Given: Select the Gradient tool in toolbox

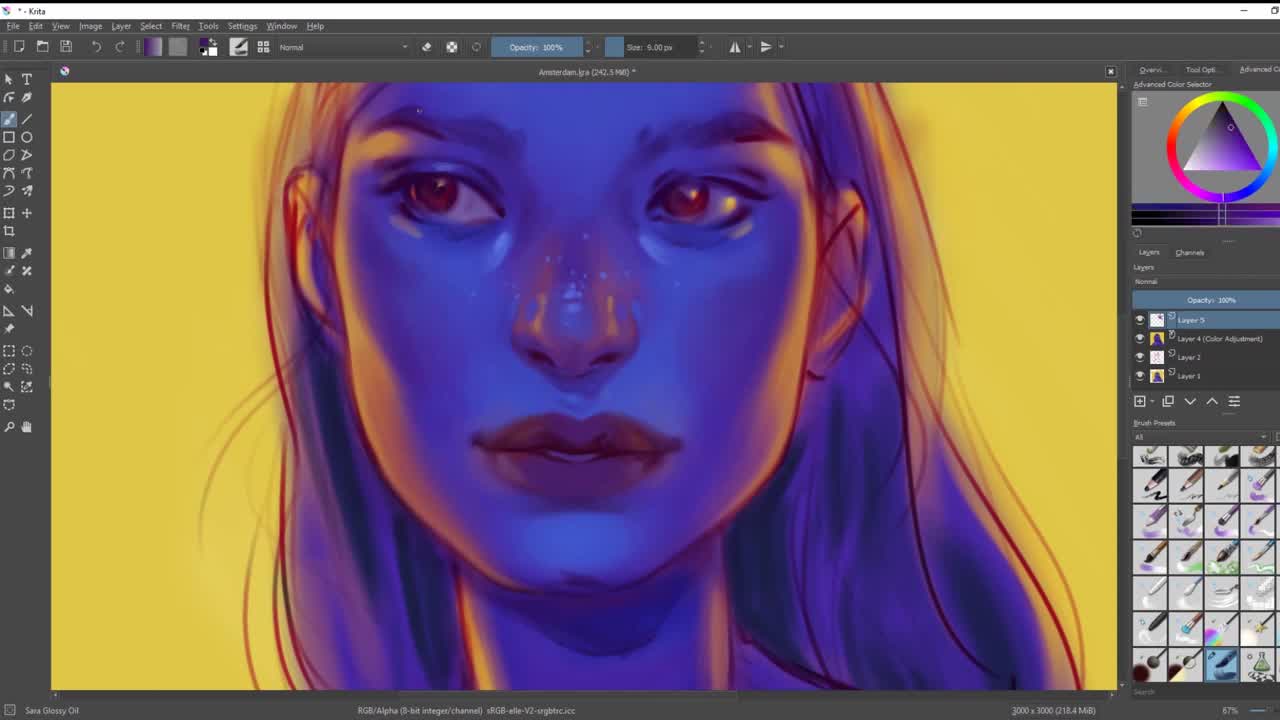Looking at the screenshot, I should point(9,253).
